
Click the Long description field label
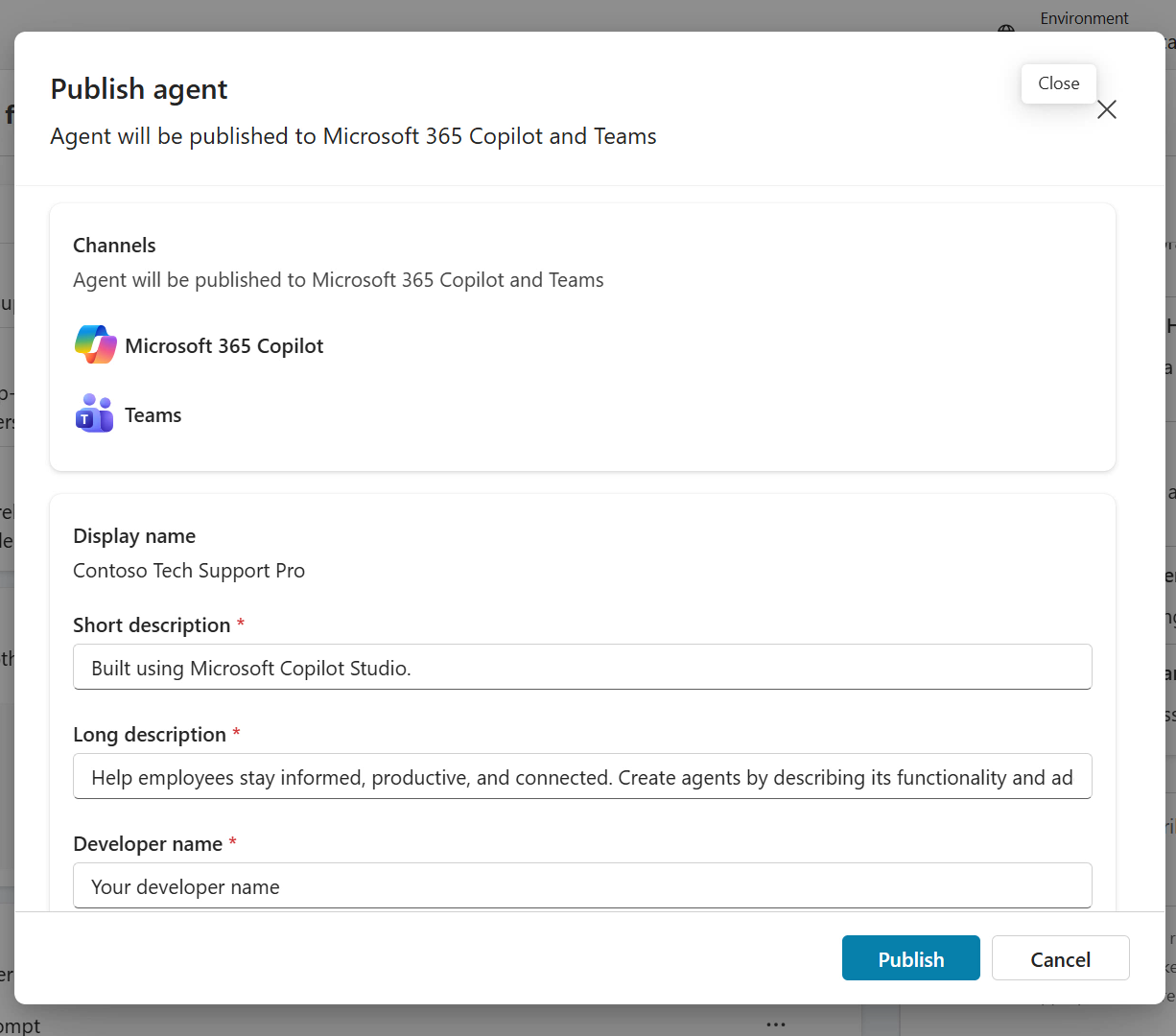point(150,735)
